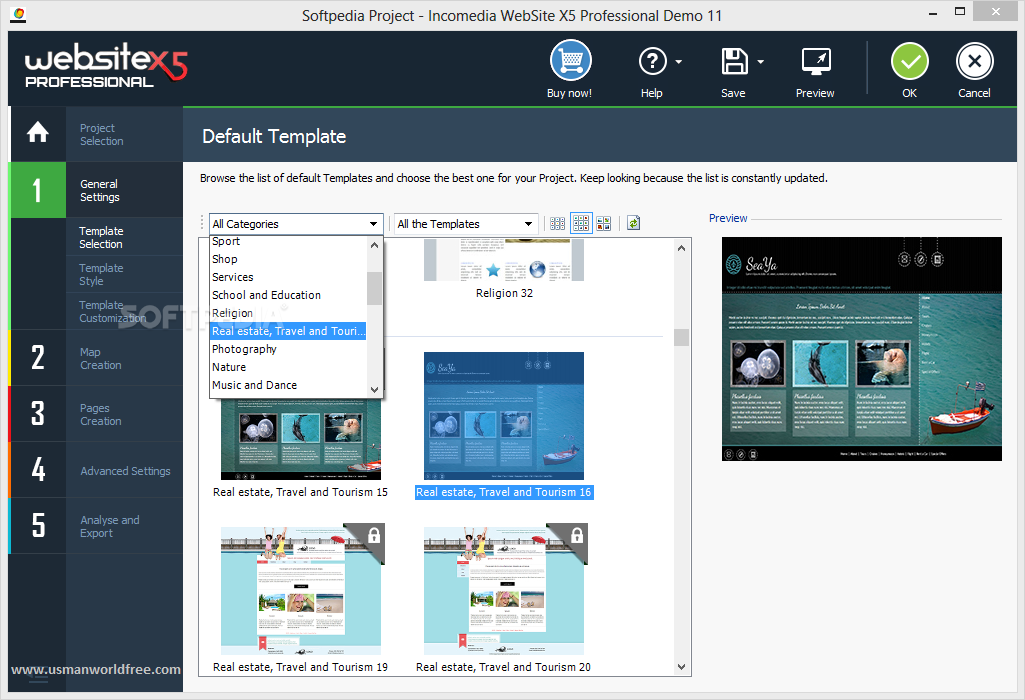This screenshot has height=700, width=1025.
Task: Click the Cancel X icon
Action: (x=974, y=61)
